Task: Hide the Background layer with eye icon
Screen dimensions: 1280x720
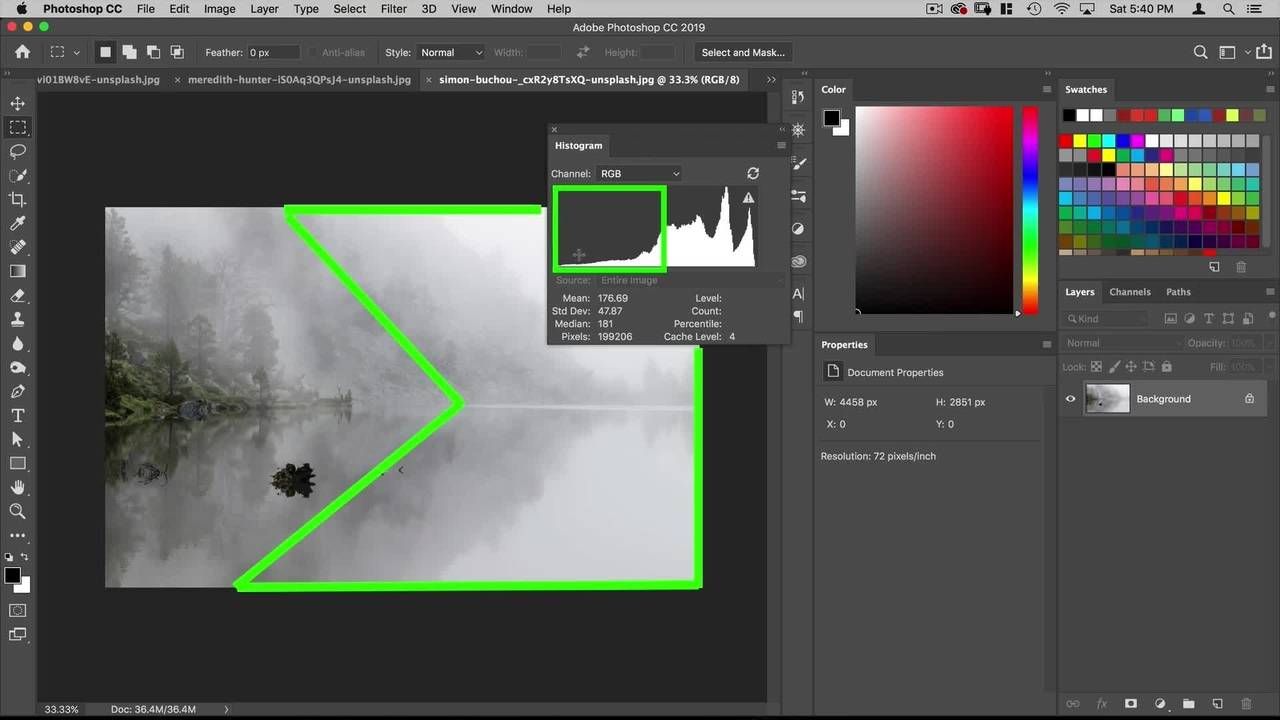Action: [x=1070, y=399]
